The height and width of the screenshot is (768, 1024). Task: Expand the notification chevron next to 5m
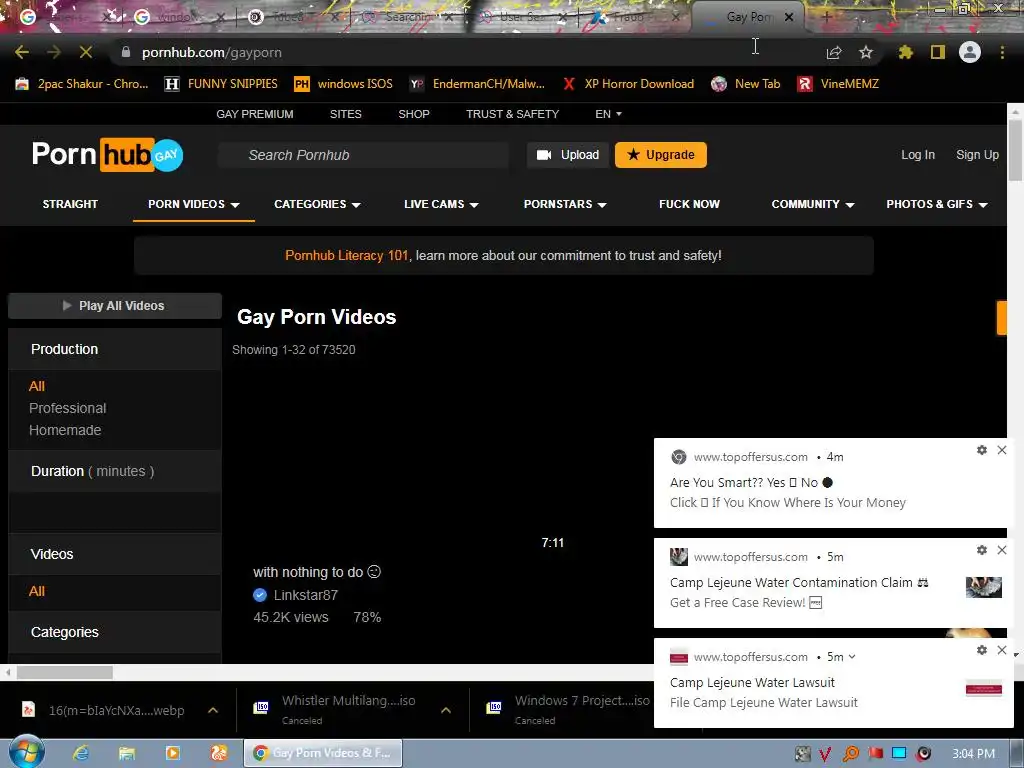[x=852, y=657]
